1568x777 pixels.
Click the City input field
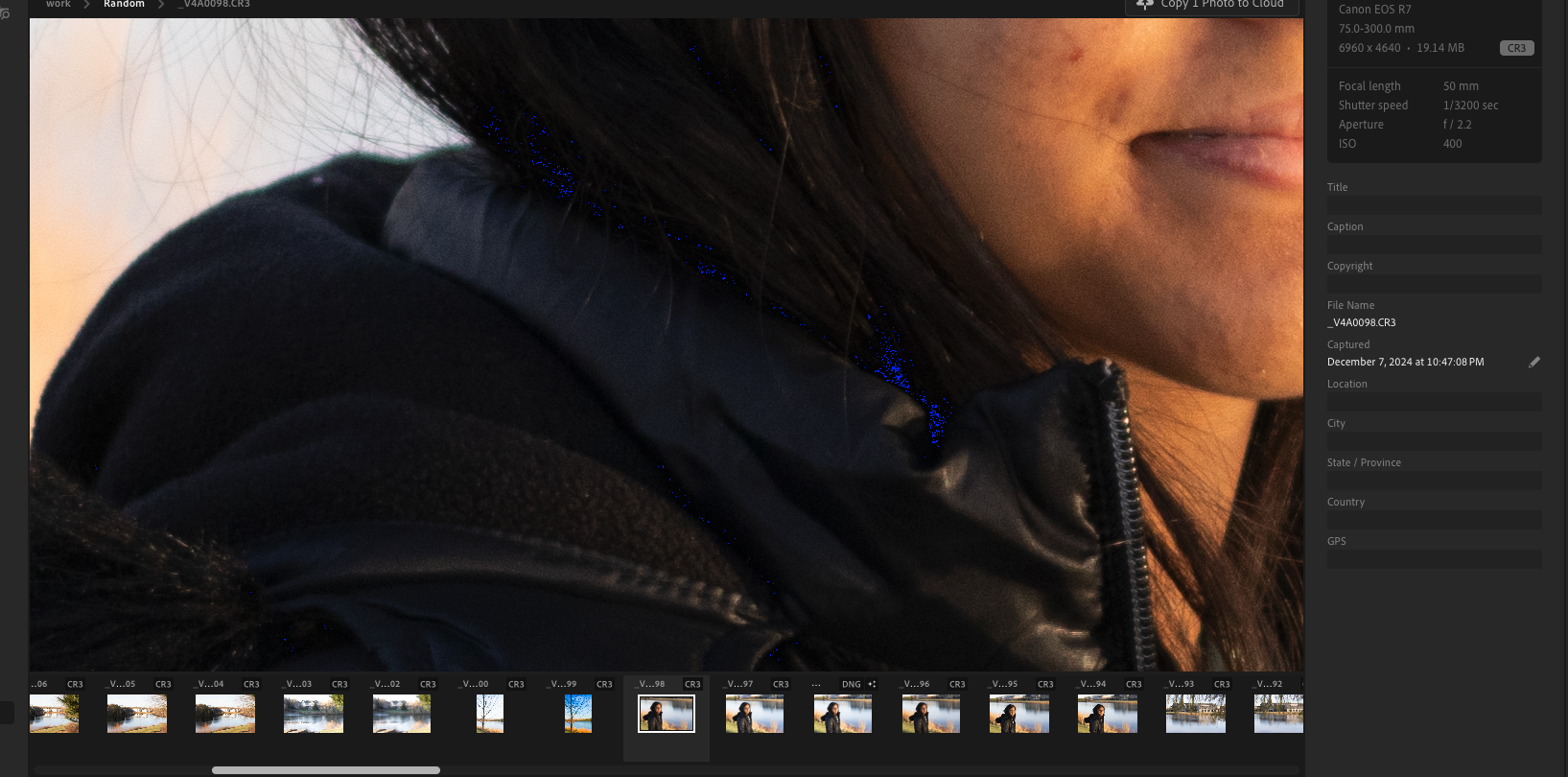(x=1434, y=441)
